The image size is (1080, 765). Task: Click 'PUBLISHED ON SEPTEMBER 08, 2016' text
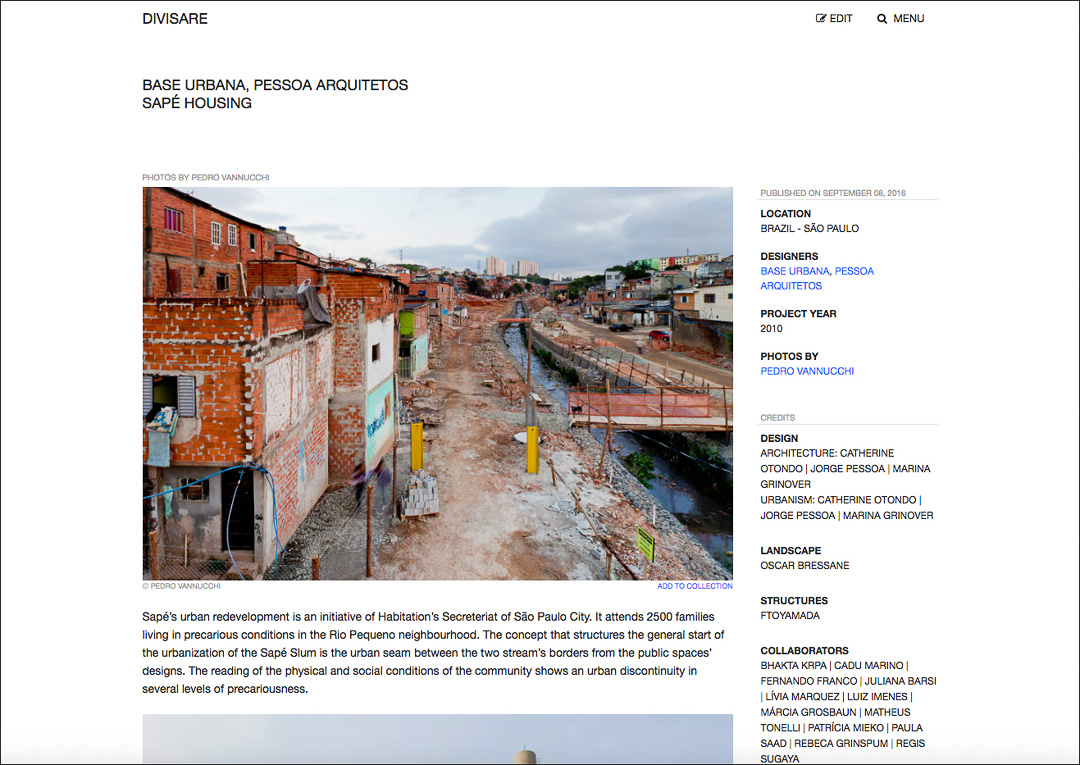click(833, 193)
